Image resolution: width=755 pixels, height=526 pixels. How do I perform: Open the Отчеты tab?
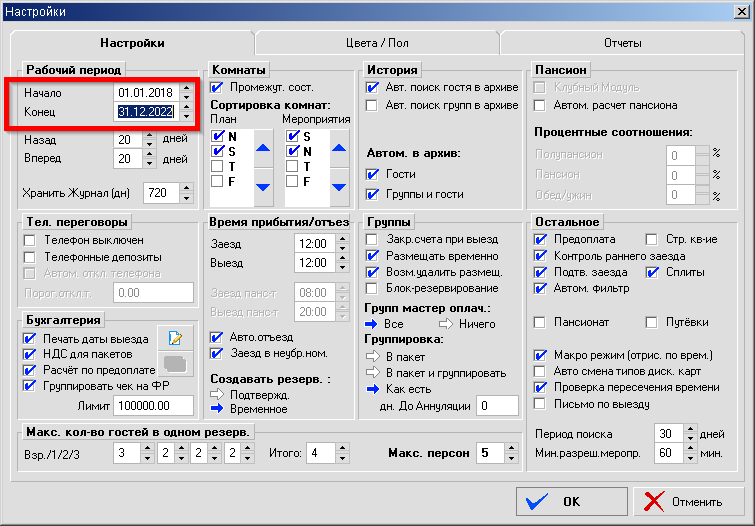(x=622, y=43)
